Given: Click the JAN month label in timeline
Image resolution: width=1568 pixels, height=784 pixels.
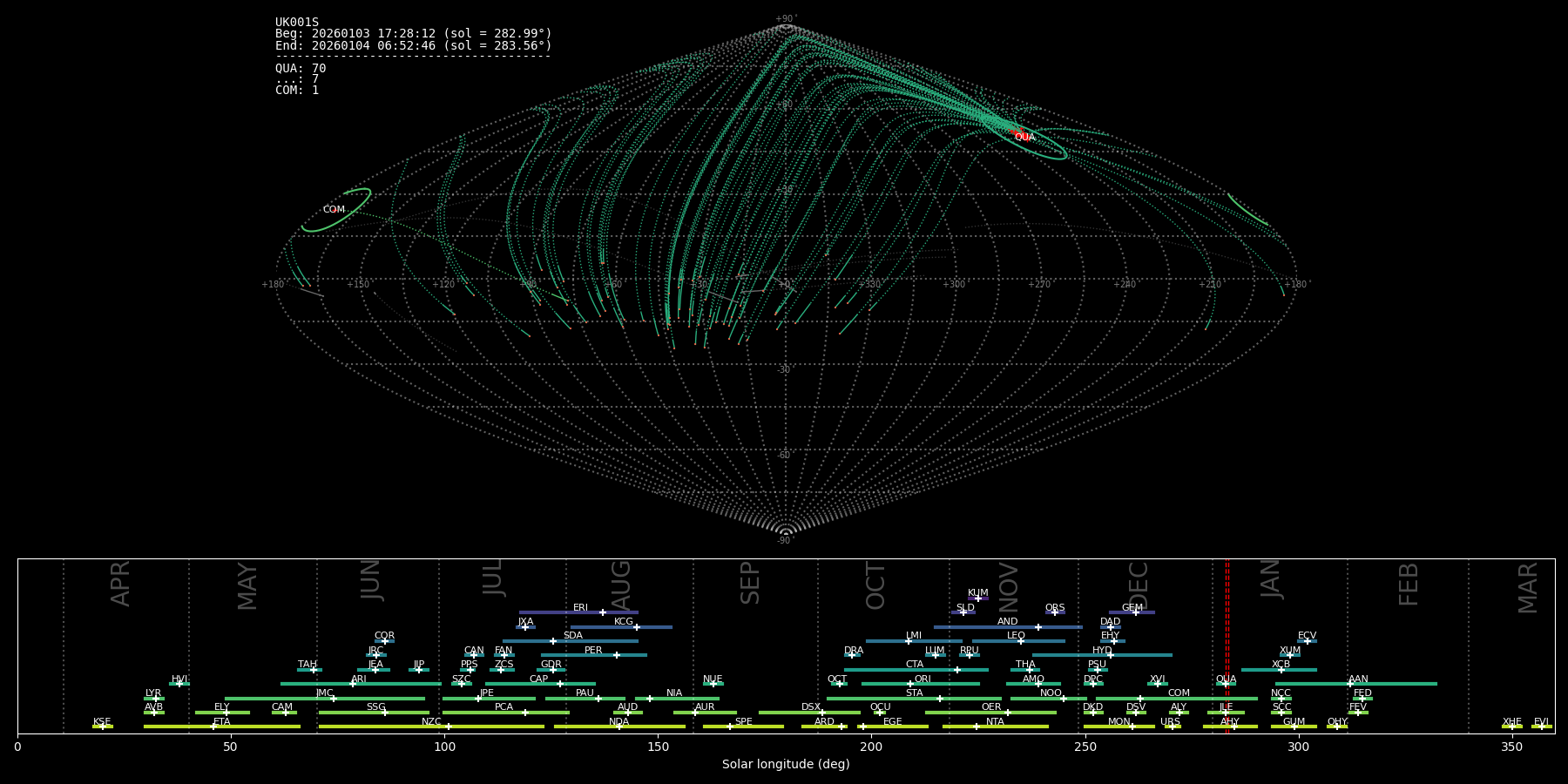Looking at the screenshot, I should [1271, 579].
